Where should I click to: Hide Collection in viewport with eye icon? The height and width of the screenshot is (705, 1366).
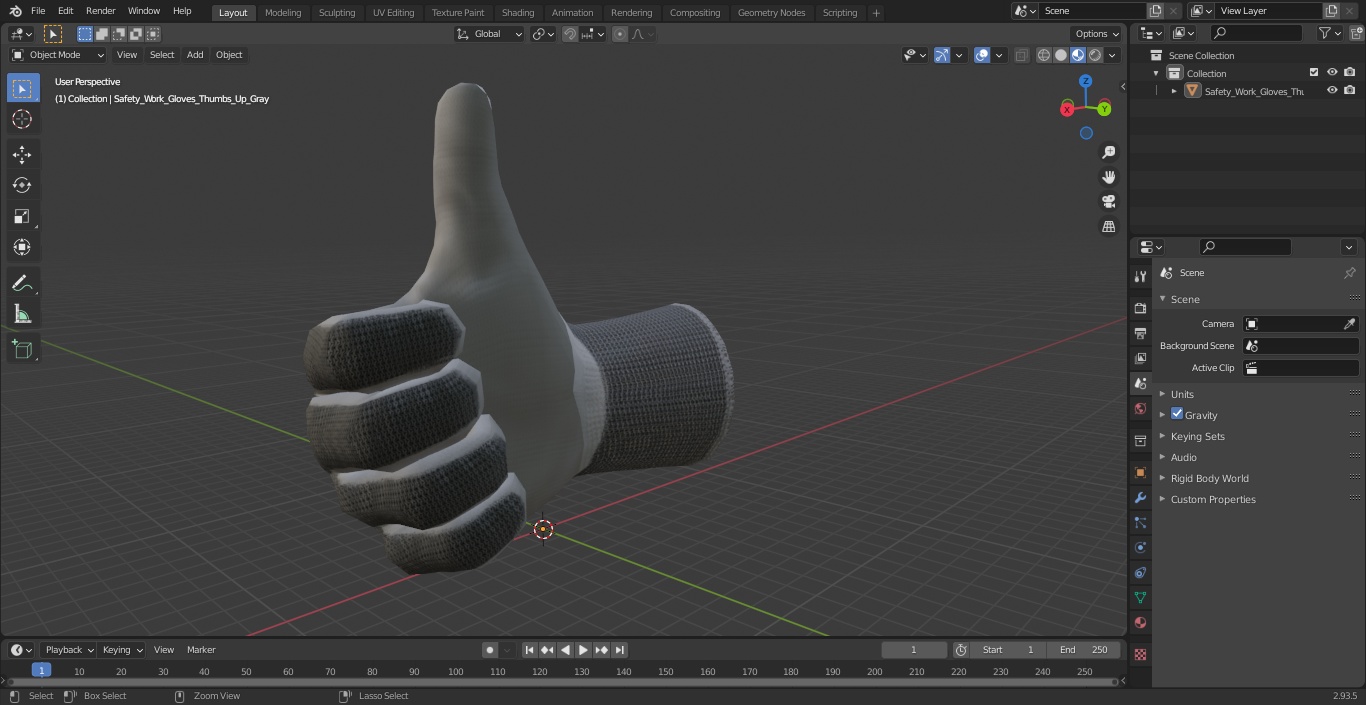(x=1332, y=73)
